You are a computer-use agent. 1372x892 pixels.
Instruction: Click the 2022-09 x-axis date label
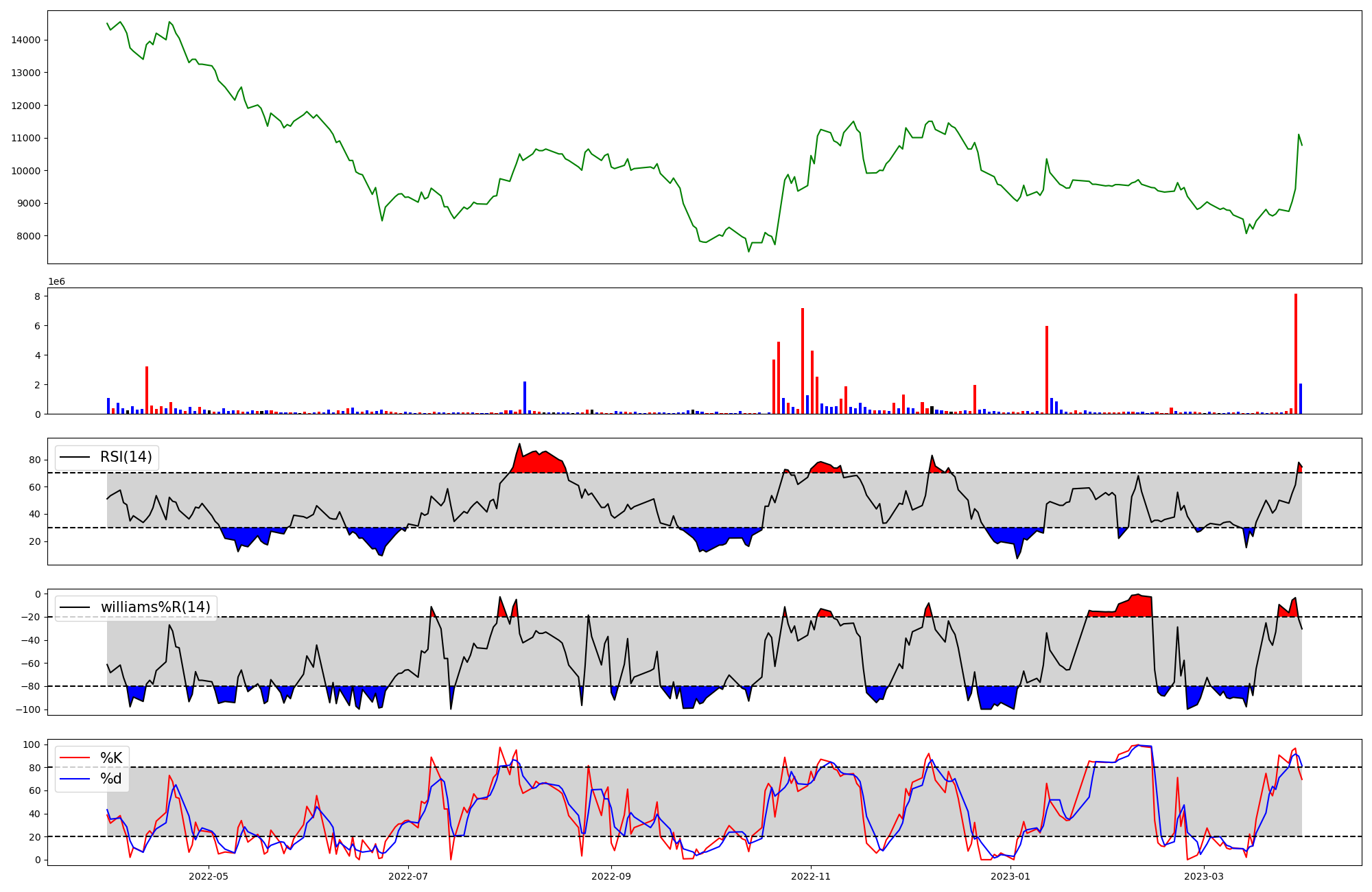click(x=611, y=876)
